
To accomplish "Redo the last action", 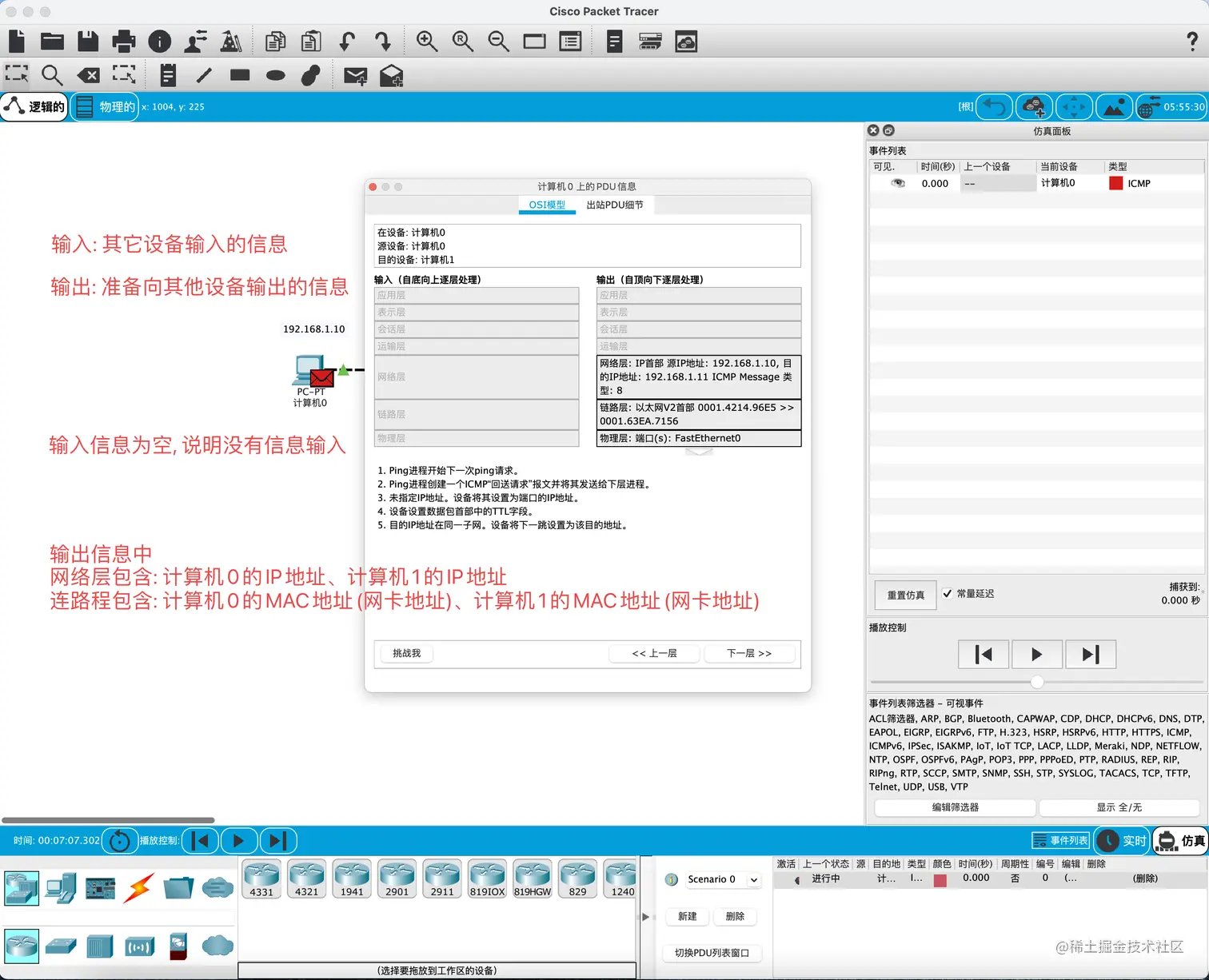I will point(383,41).
